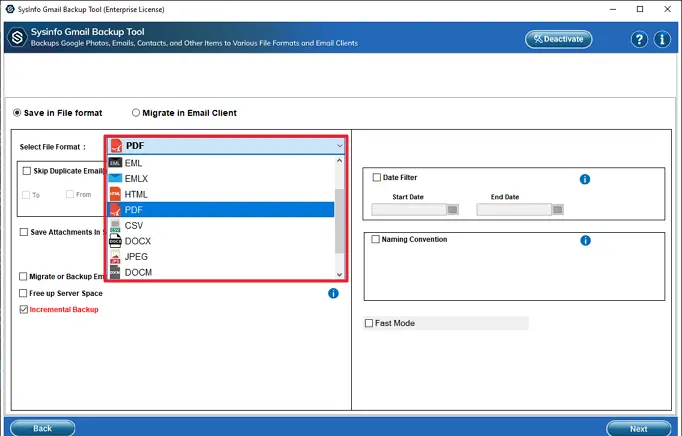The height and width of the screenshot is (436, 682).
Task: Click the CSV file icon in list
Action: coord(115,225)
